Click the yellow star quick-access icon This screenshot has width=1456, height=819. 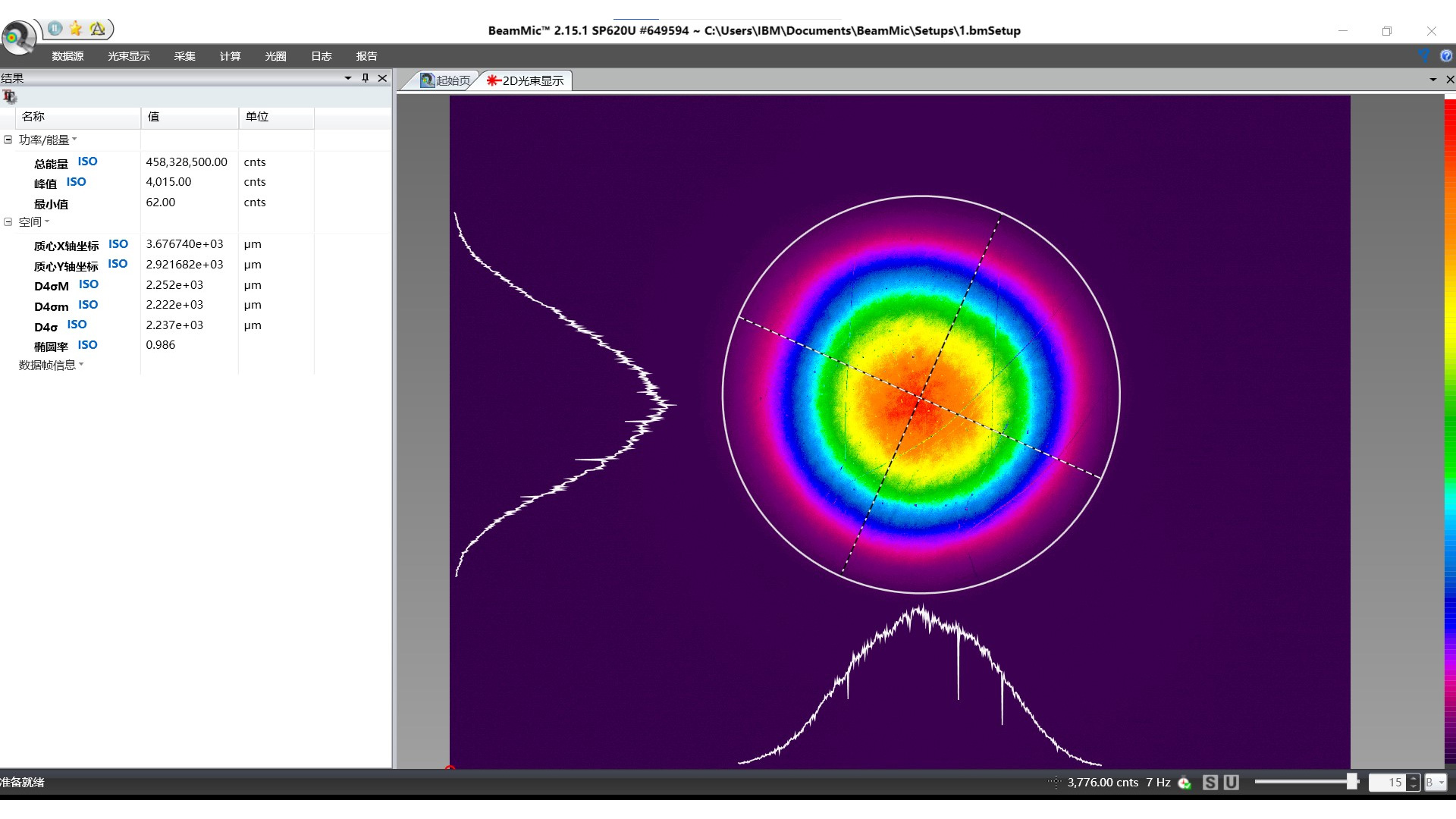click(x=76, y=29)
